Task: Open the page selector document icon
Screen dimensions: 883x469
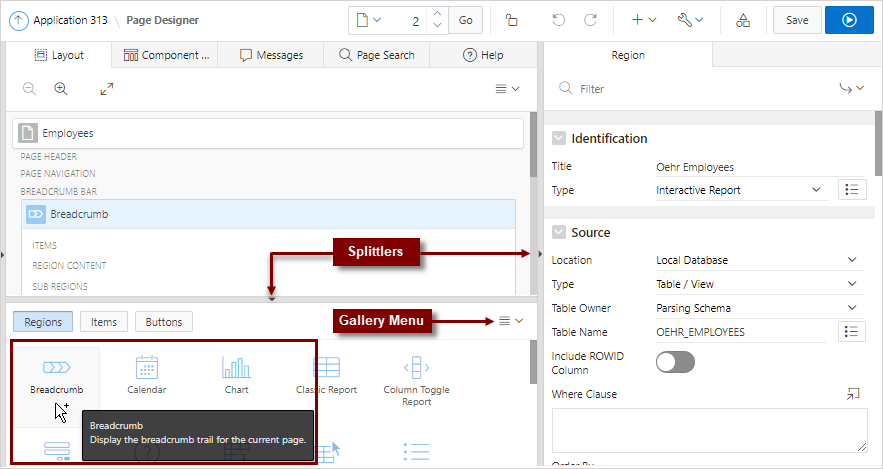Action: (369, 20)
